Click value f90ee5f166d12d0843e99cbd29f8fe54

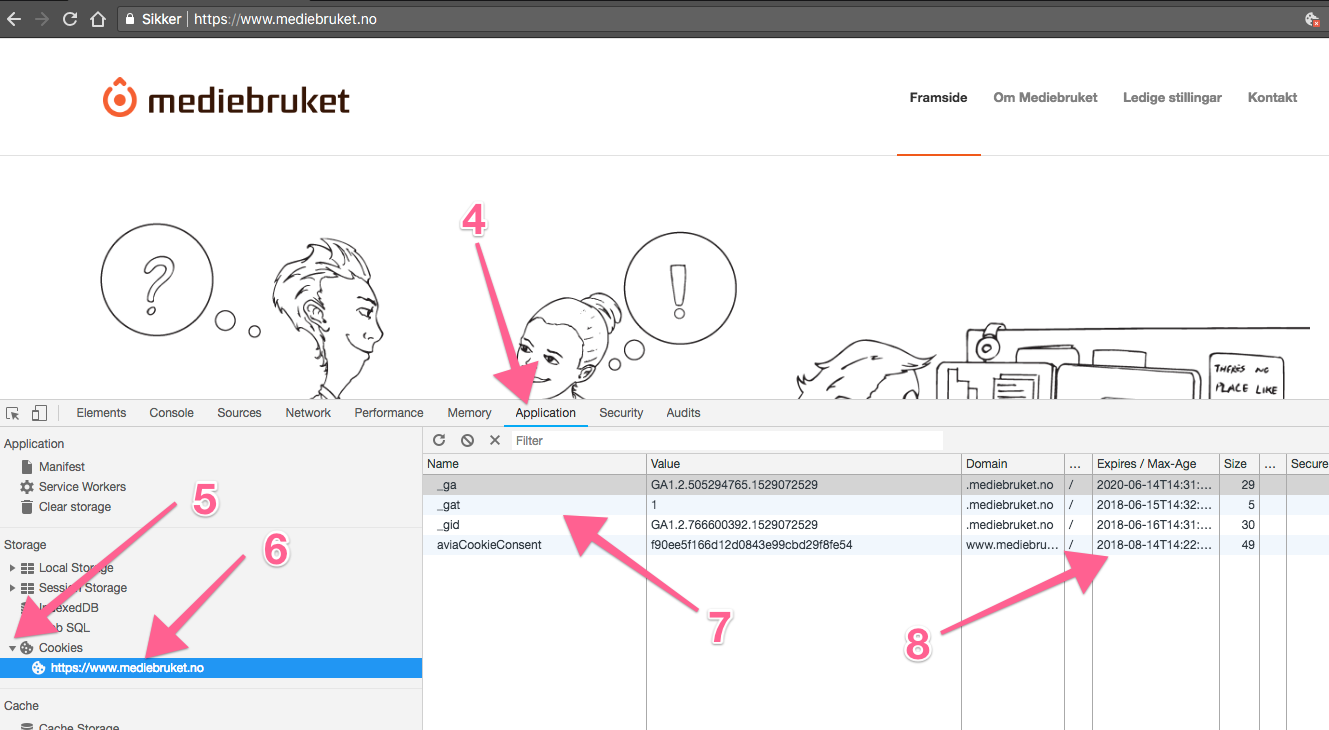[x=751, y=545]
